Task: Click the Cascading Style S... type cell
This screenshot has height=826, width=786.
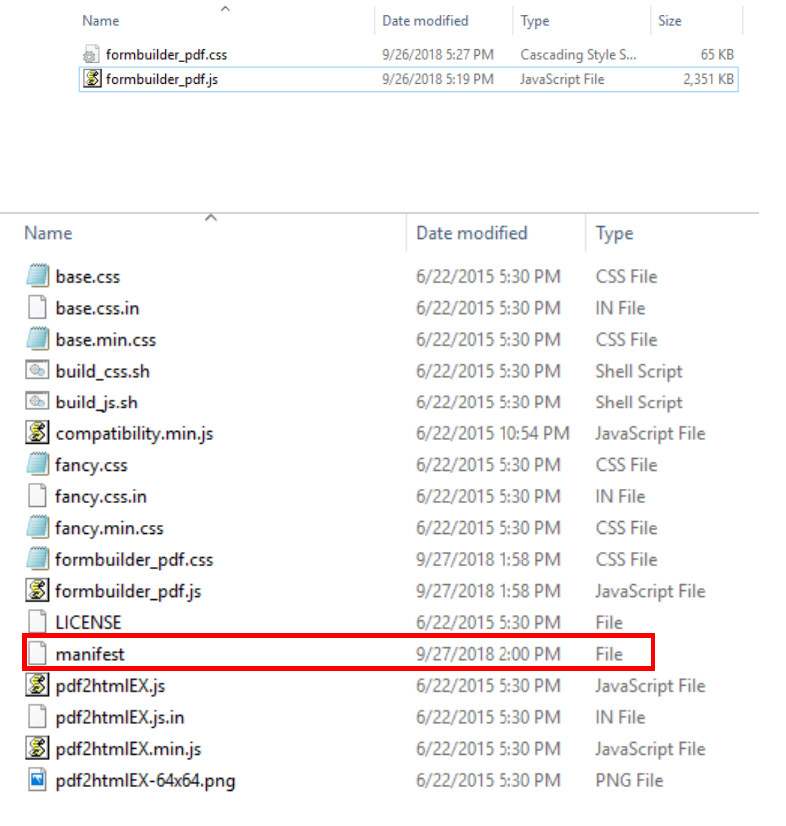Action: tap(578, 54)
